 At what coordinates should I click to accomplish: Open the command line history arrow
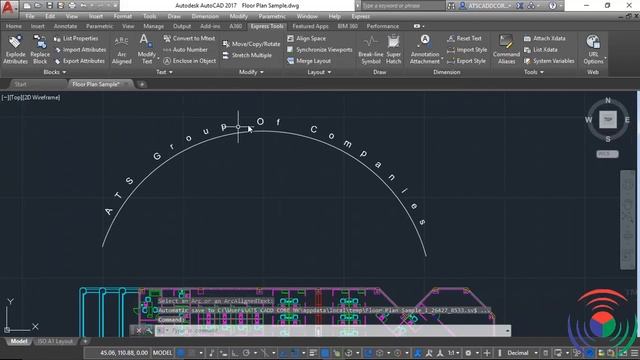pos(508,331)
